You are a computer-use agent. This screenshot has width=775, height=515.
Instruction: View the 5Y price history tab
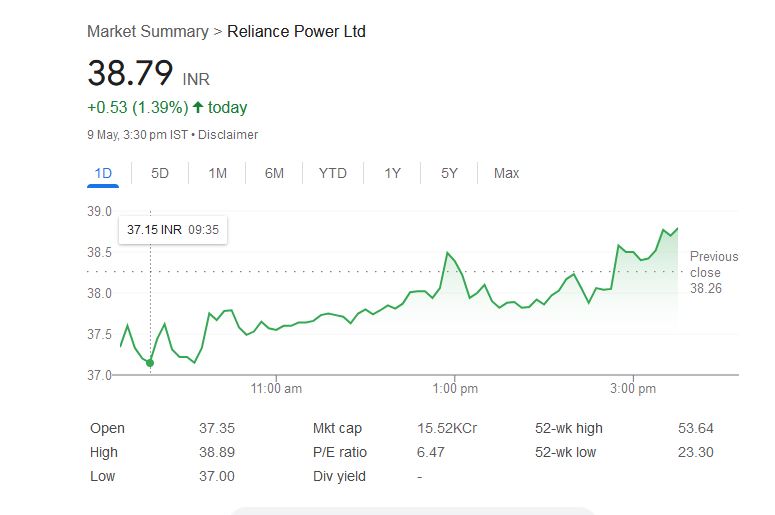click(449, 173)
